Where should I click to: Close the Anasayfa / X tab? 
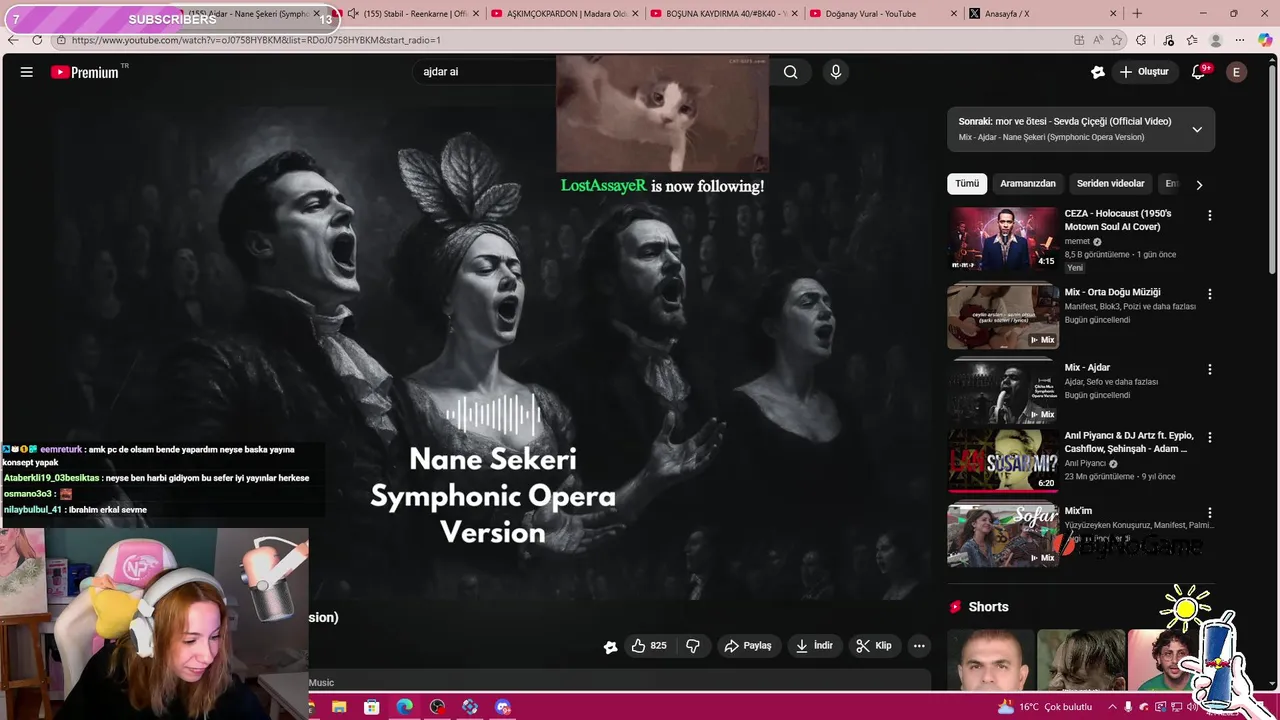tap(1113, 14)
